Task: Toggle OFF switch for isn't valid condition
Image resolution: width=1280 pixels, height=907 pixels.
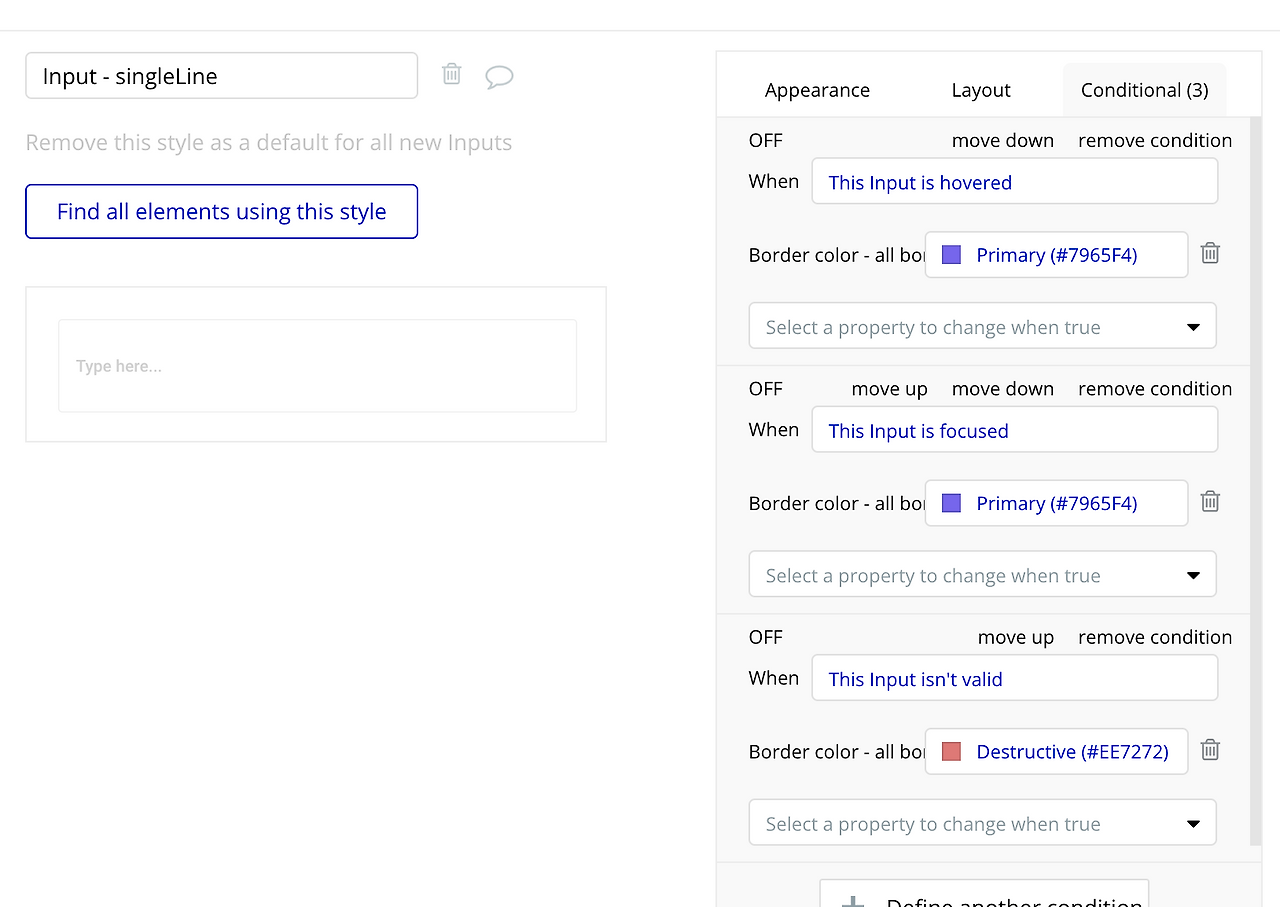Action: (765, 637)
